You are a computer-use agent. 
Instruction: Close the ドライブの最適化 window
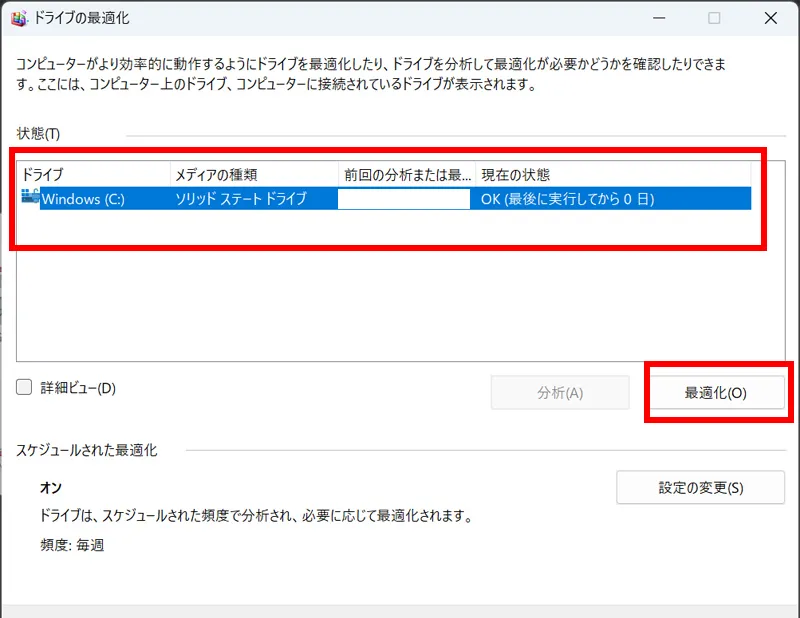click(770, 18)
